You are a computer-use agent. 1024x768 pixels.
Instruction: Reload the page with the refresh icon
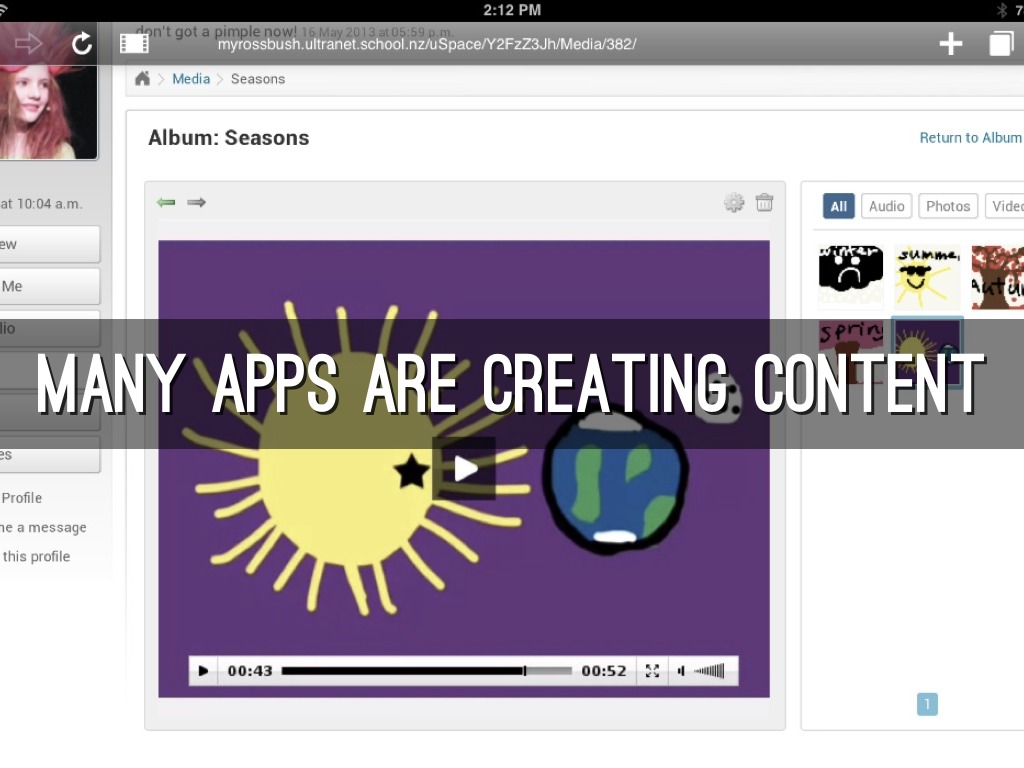(82, 43)
